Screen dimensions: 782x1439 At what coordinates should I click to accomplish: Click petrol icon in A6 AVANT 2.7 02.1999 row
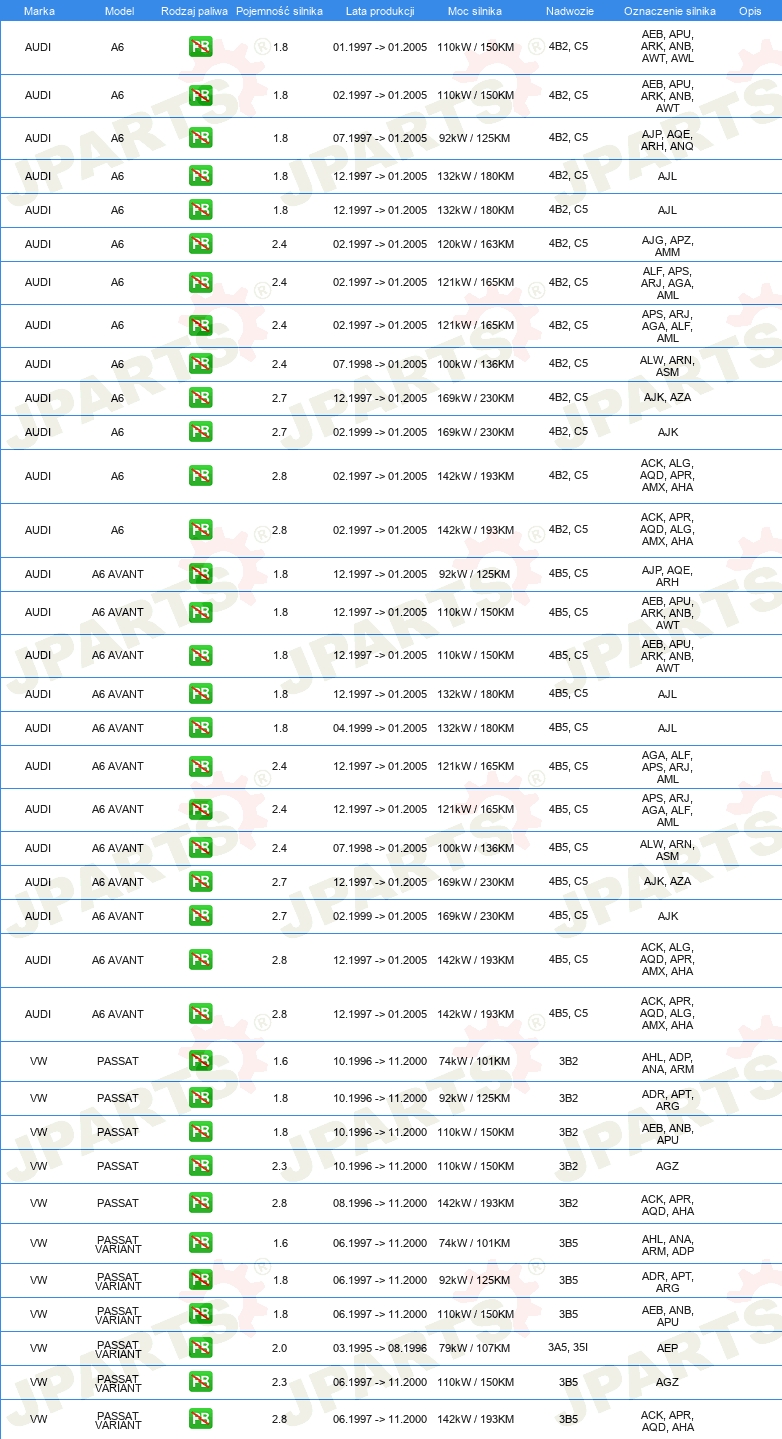click(200, 916)
